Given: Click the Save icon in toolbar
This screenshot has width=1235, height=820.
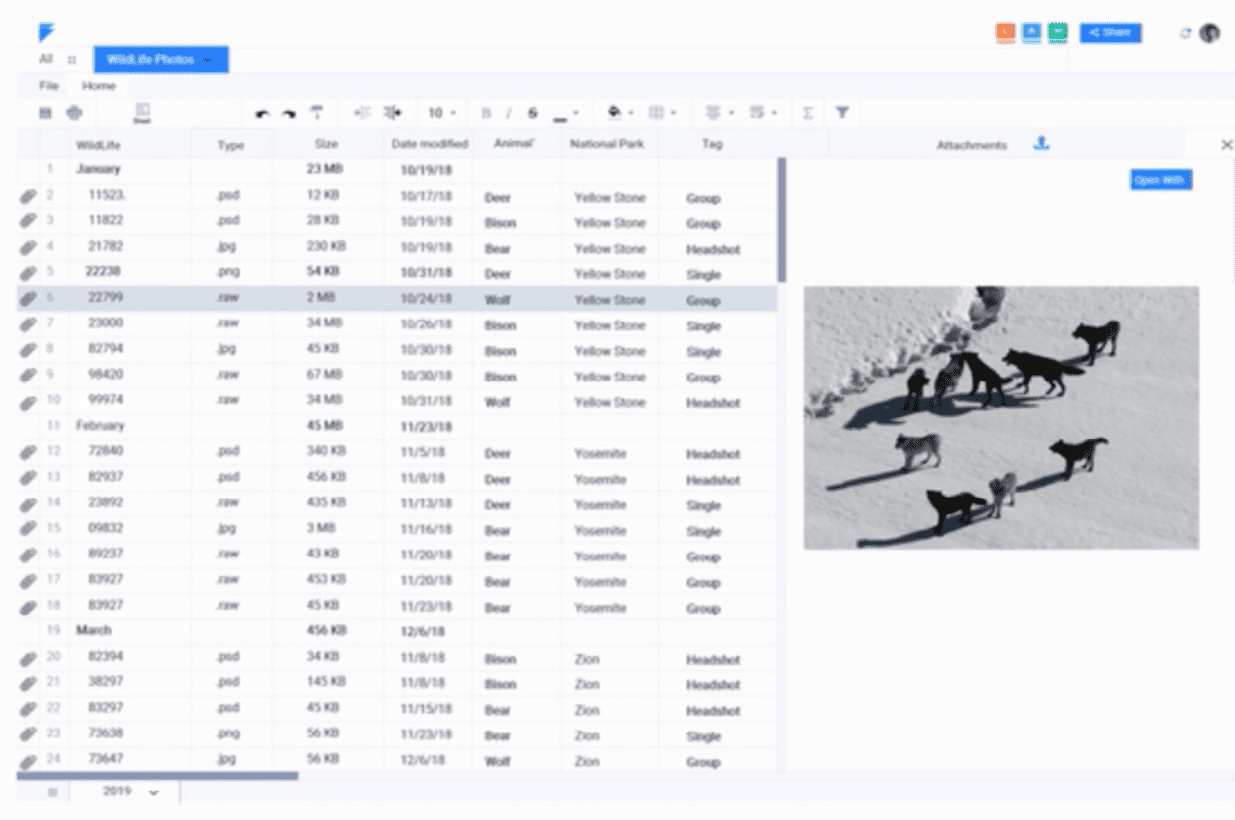Looking at the screenshot, I should click(45, 113).
